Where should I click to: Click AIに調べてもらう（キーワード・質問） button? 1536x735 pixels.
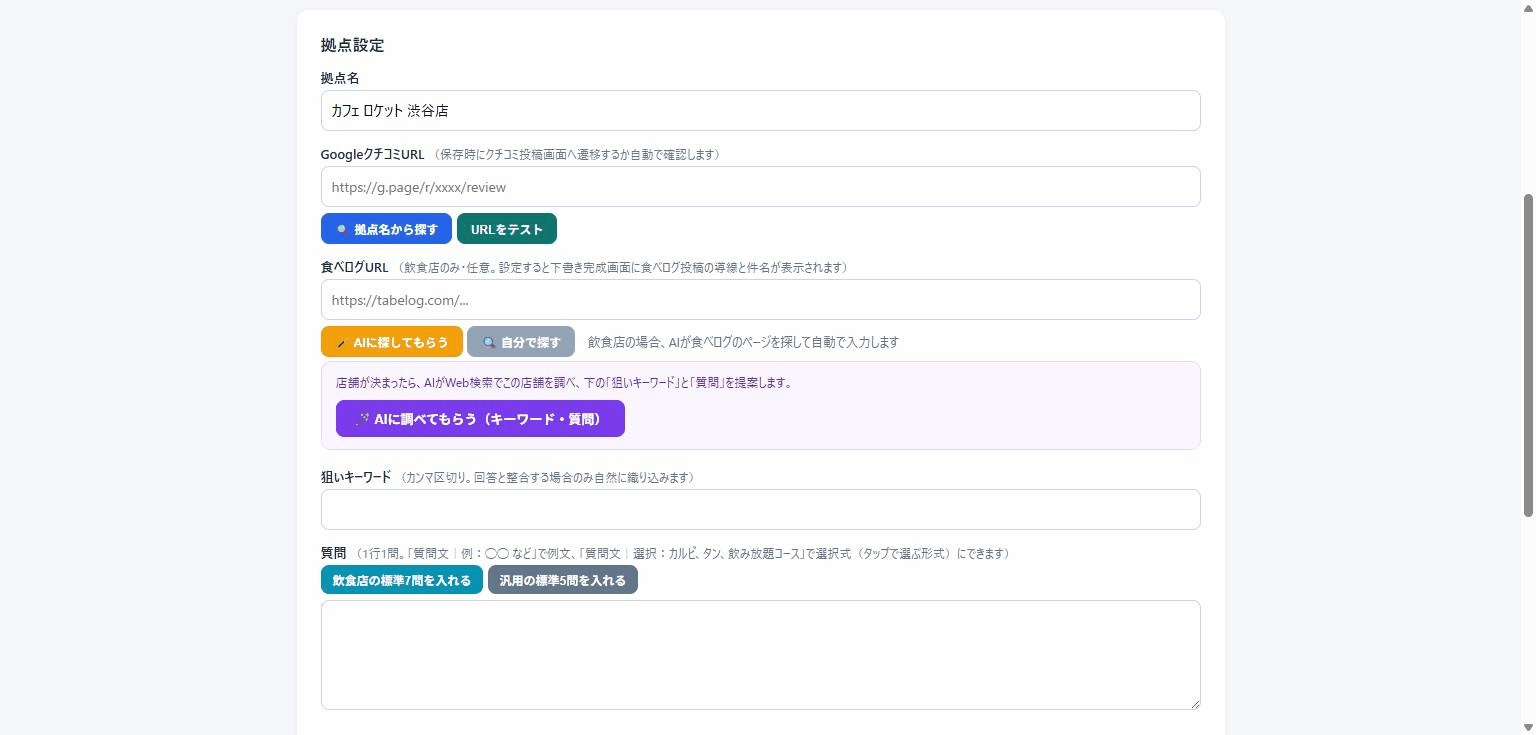pyautogui.click(x=480, y=419)
